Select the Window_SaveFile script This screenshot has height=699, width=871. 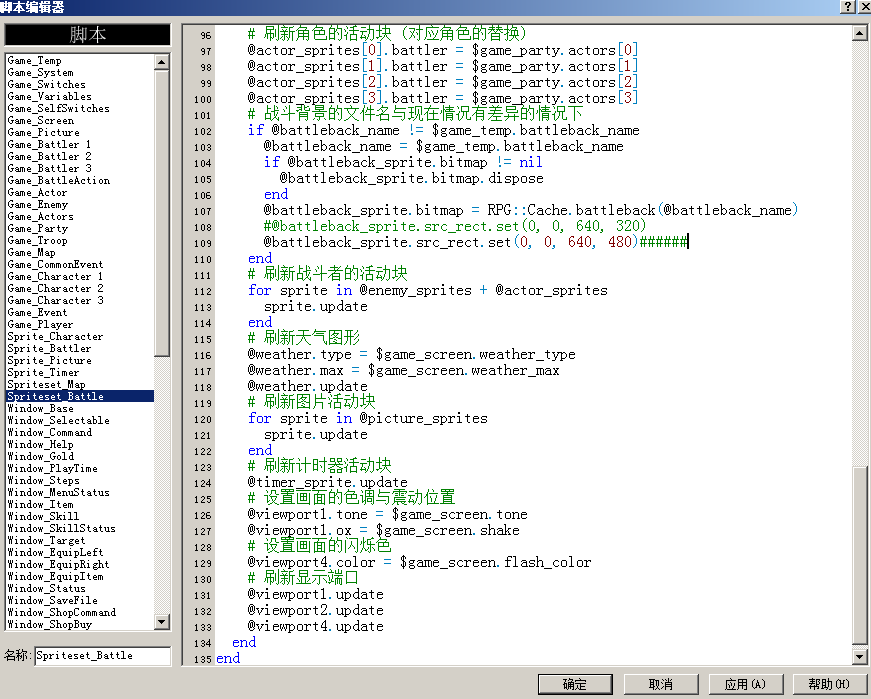click(x=53, y=600)
